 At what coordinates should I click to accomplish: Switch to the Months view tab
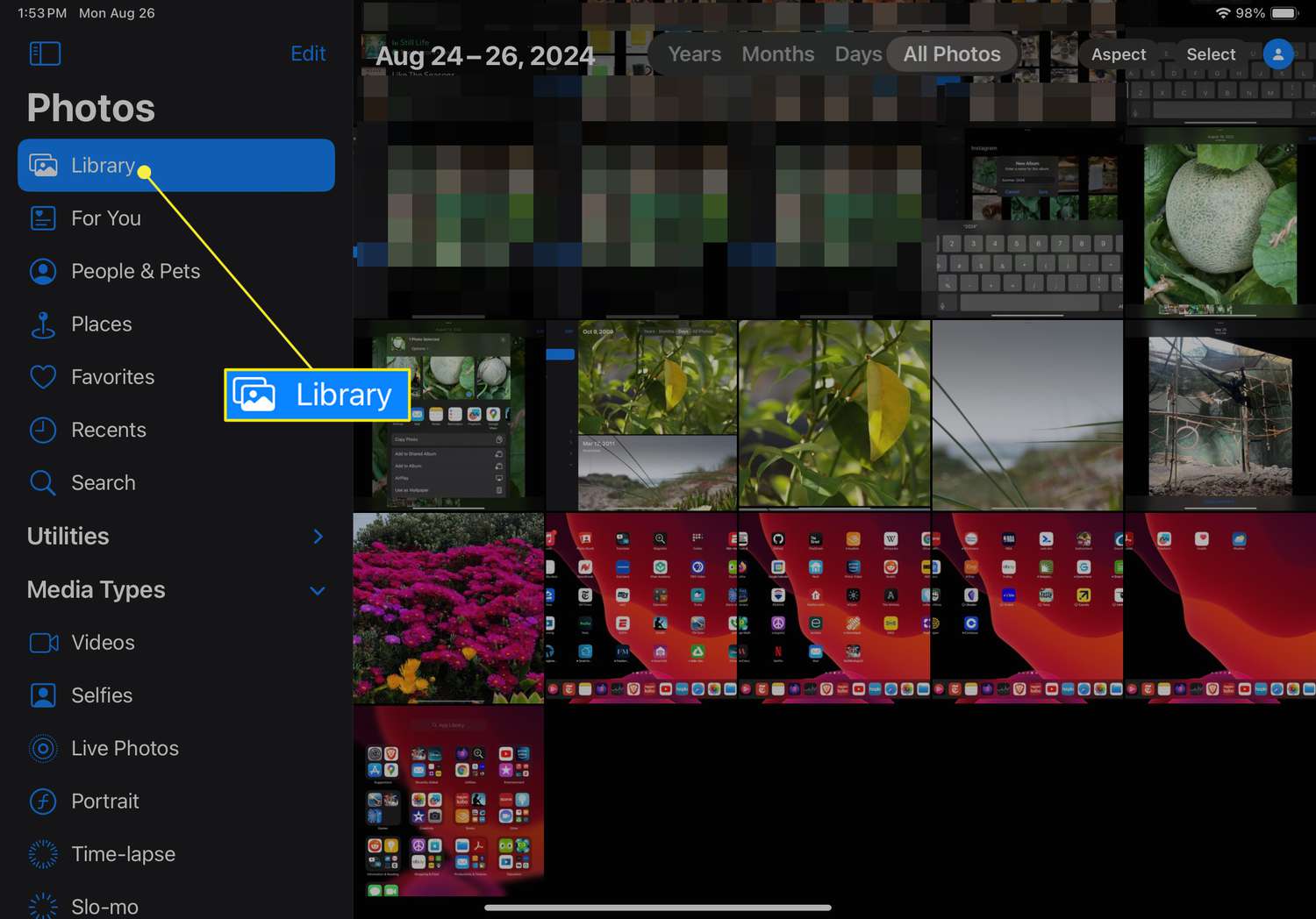pos(777,54)
